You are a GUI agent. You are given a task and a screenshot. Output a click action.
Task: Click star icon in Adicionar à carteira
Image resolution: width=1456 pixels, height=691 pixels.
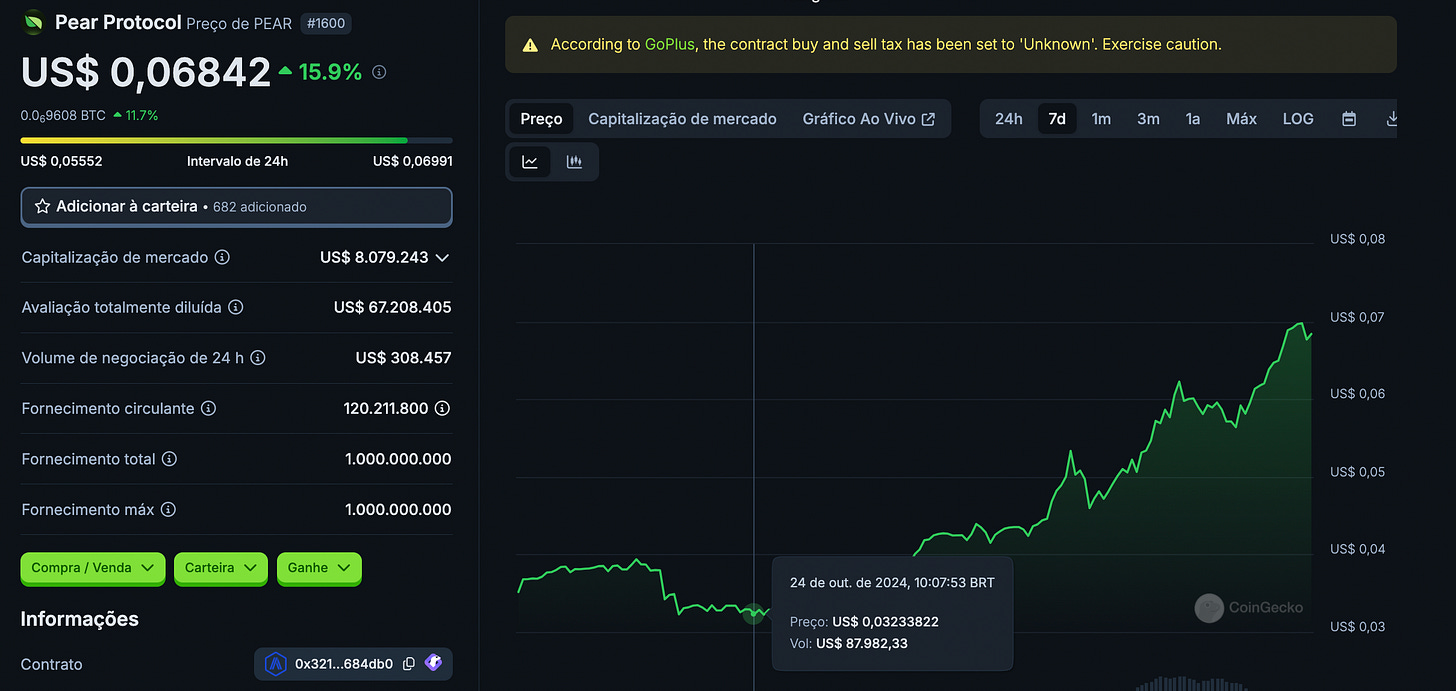coord(42,207)
